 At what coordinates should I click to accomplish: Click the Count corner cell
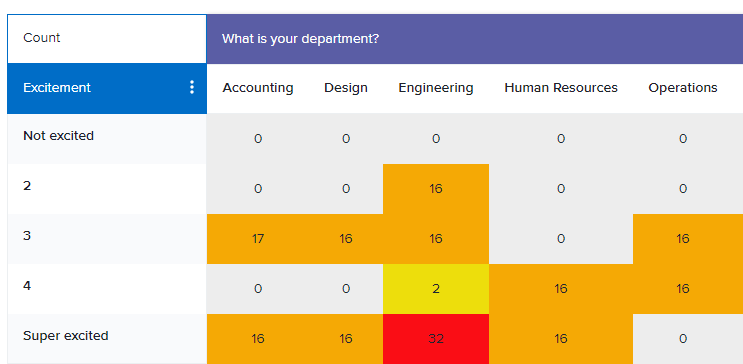click(107, 38)
